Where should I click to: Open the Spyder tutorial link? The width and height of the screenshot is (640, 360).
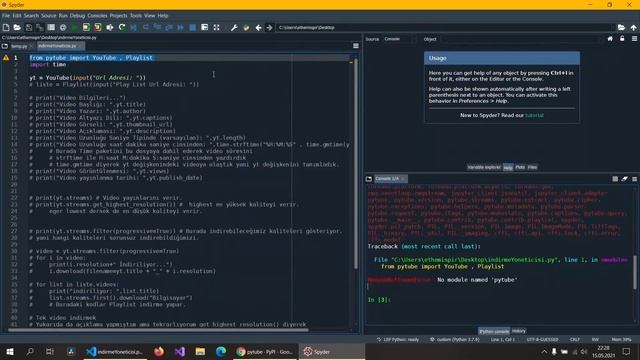pos(534,115)
